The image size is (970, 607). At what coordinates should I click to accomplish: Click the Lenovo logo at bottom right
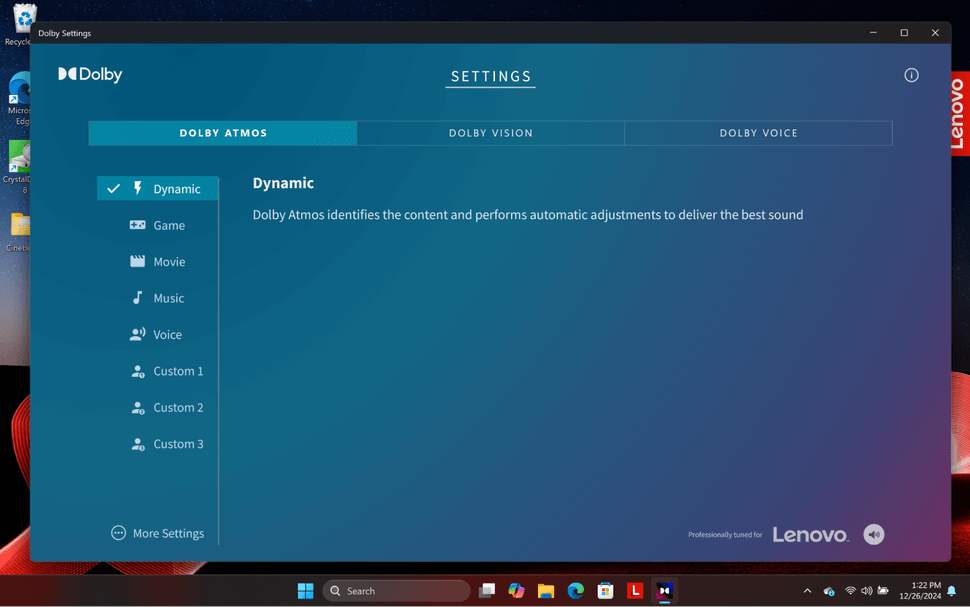(810, 535)
